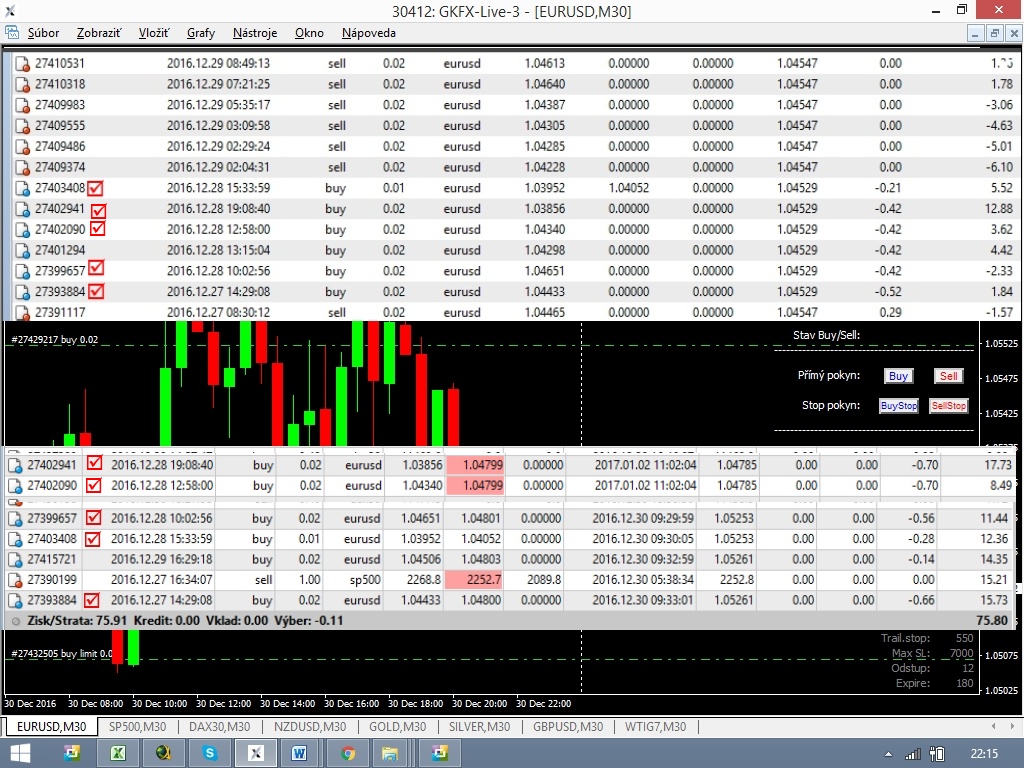Click order number 27401294 in the trade list

coord(60,250)
